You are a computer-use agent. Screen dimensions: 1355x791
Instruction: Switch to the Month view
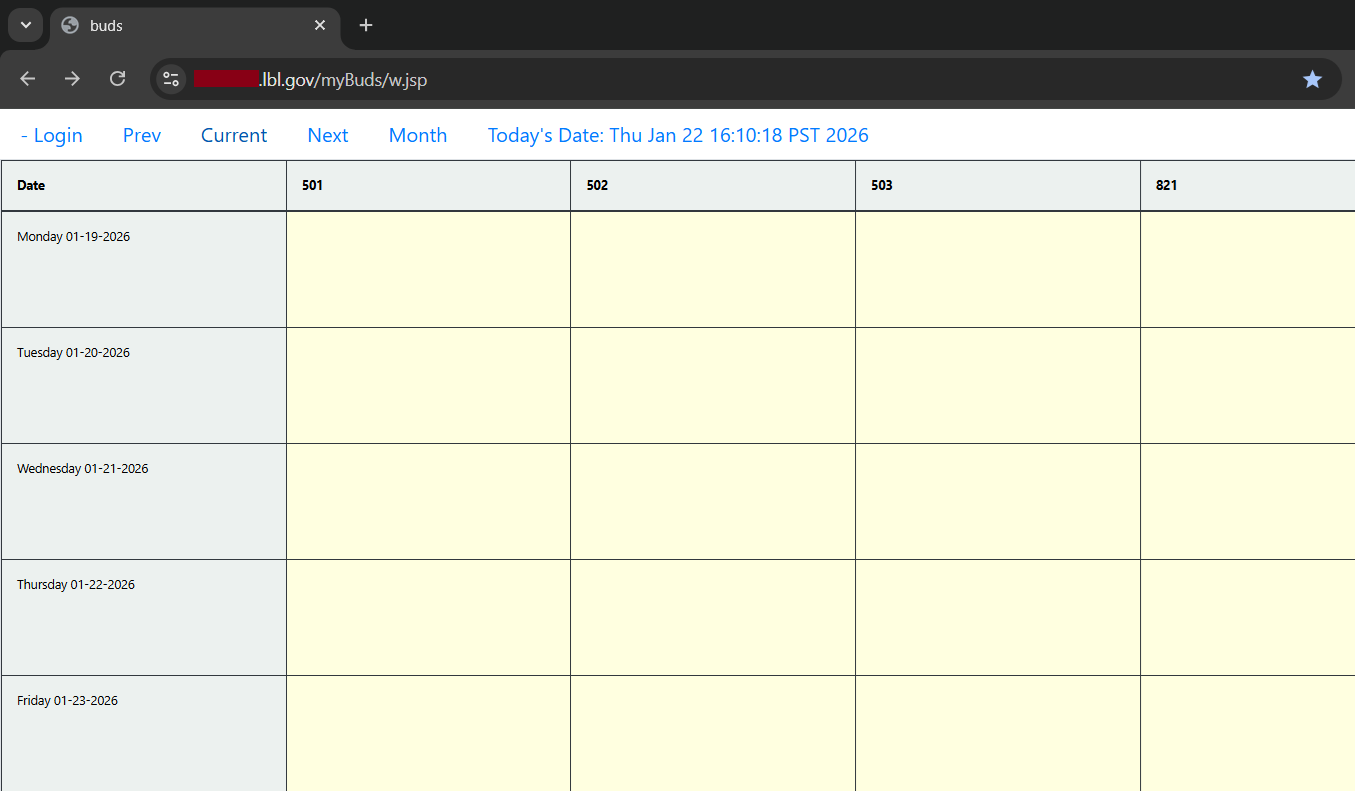click(418, 136)
